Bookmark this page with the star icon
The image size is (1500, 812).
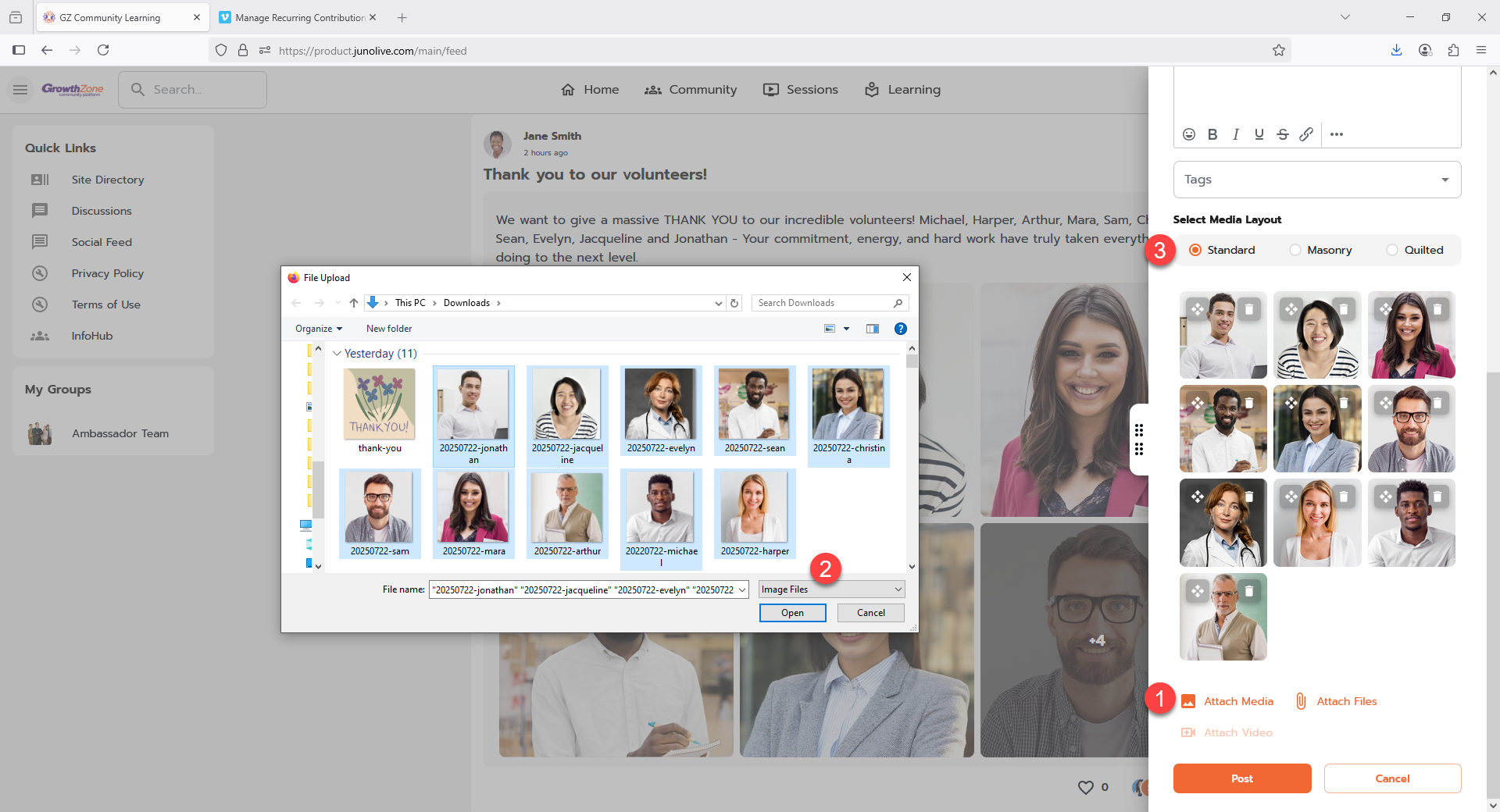(1279, 50)
